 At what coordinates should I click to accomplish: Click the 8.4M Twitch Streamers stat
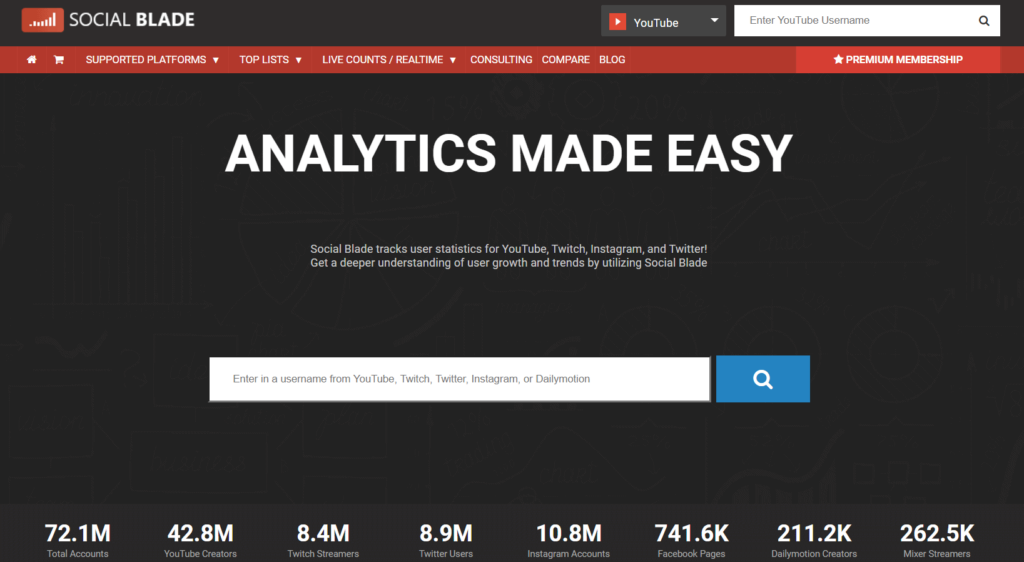click(x=323, y=541)
